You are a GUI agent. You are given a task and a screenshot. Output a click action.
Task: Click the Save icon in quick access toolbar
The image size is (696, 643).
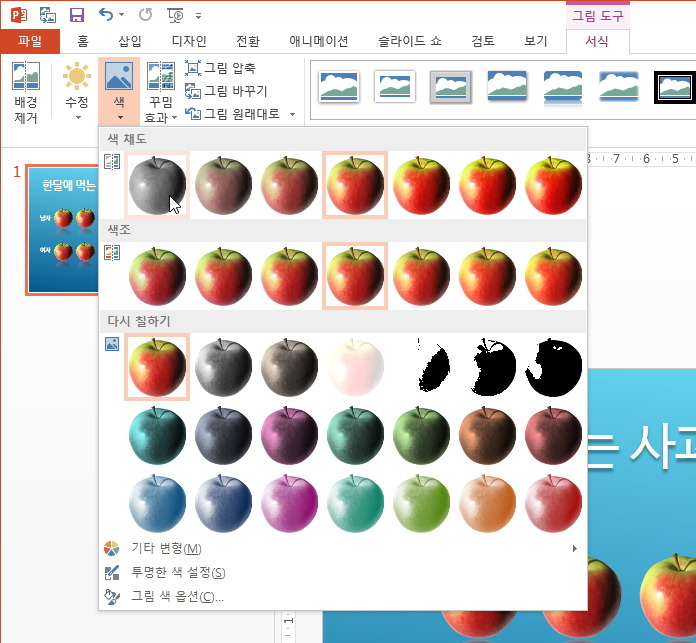tap(77, 15)
